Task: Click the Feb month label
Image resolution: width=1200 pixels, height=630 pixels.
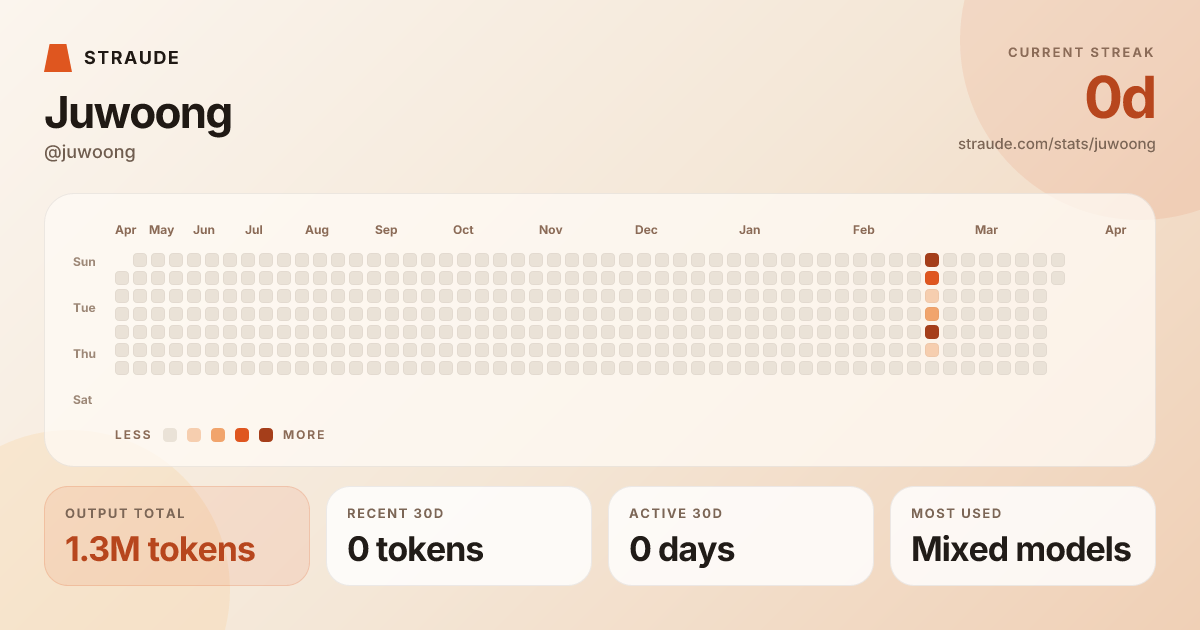Action: [x=864, y=230]
